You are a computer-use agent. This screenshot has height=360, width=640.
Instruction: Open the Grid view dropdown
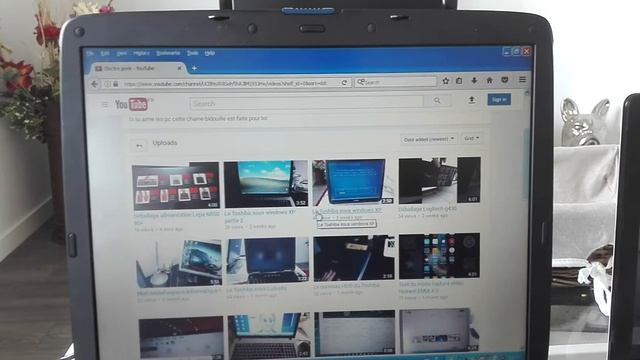(x=471, y=138)
